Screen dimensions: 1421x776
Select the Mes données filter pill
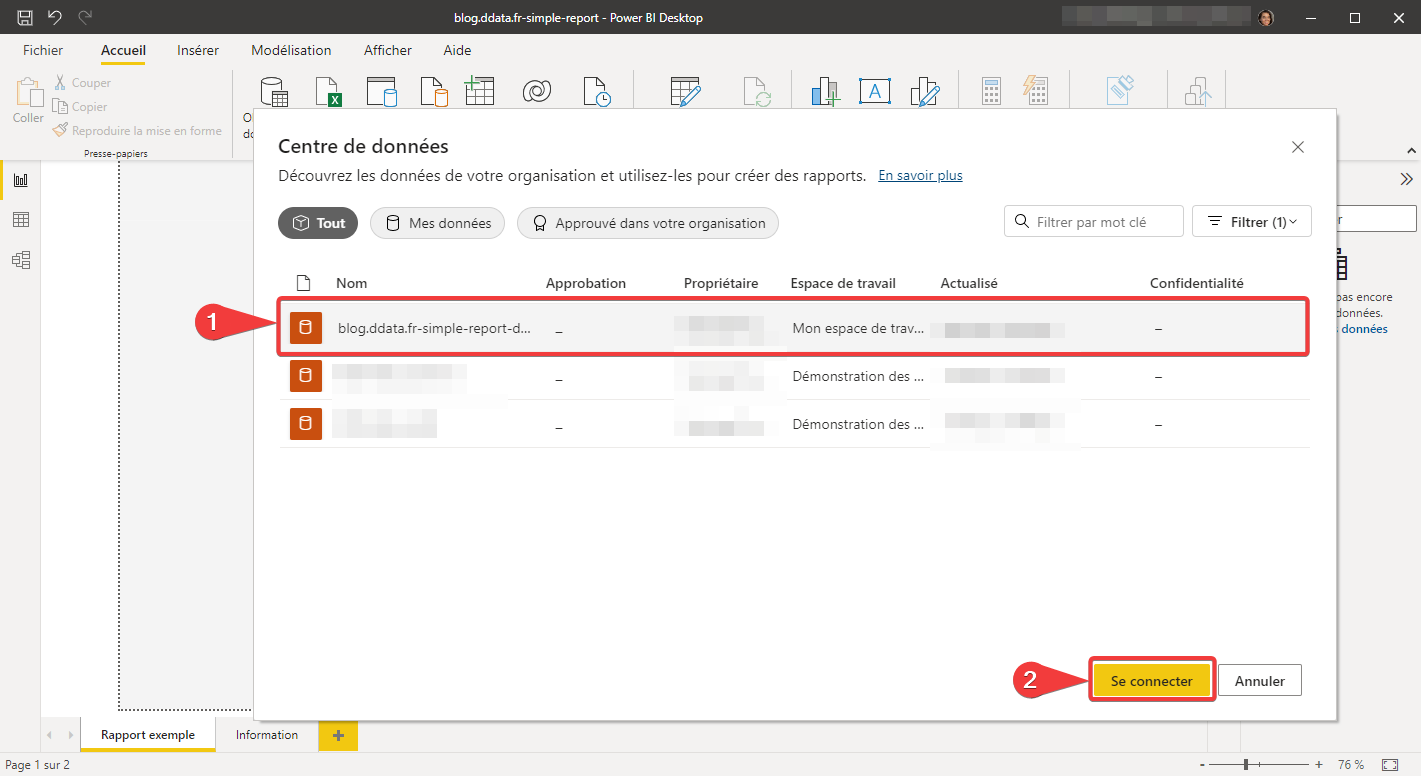coord(437,223)
